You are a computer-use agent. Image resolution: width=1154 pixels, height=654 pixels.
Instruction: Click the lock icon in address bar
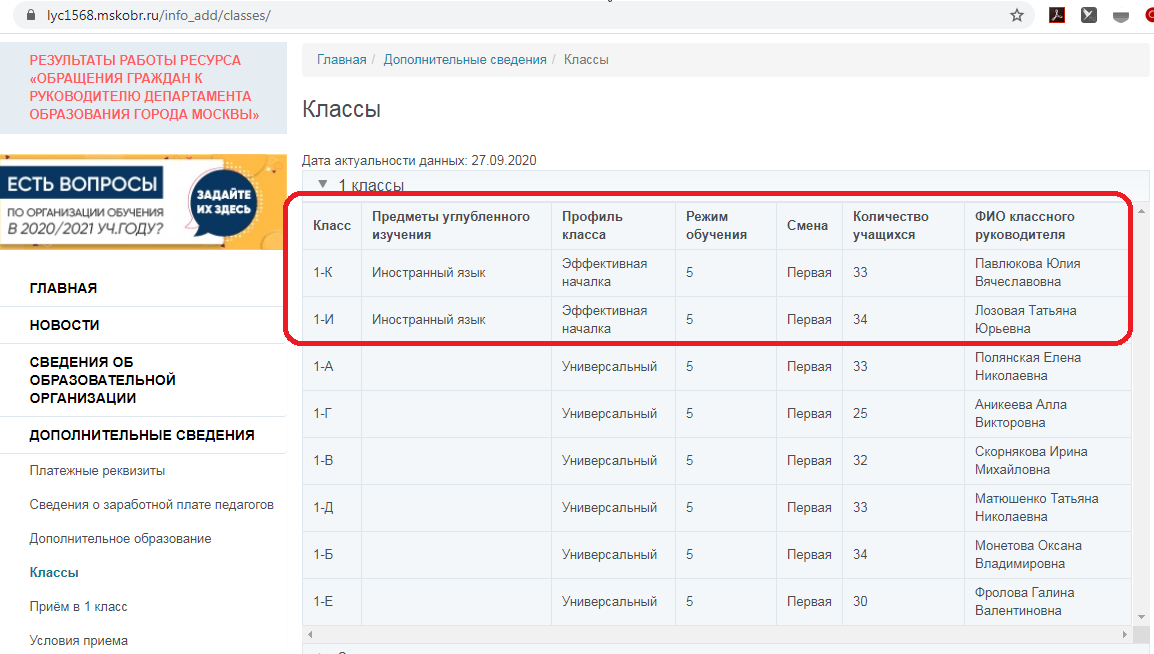tap(28, 16)
